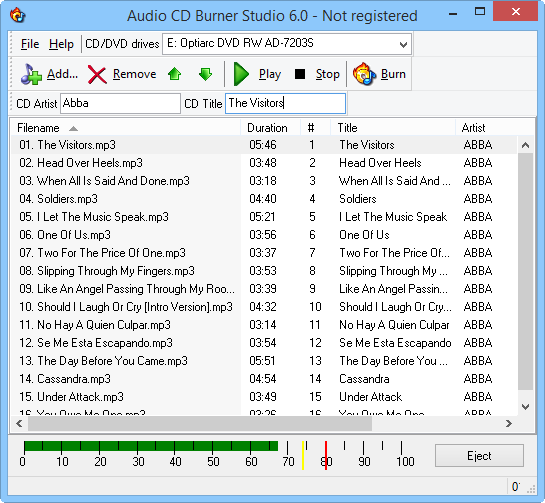The width and height of the screenshot is (545, 503).
Task: Click the yellow marker on capacity scale
Action: (303, 455)
